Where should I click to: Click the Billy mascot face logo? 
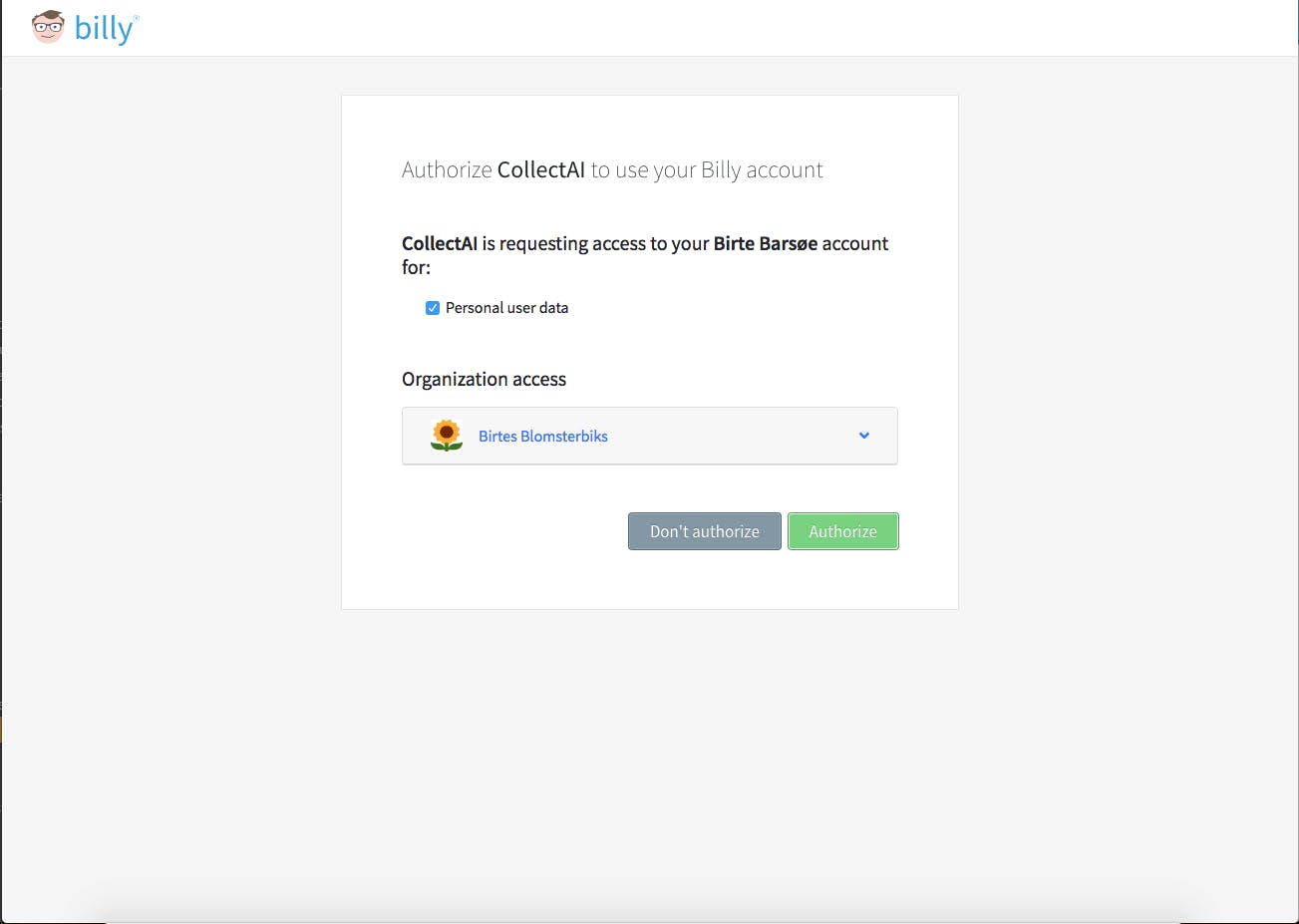(48, 27)
